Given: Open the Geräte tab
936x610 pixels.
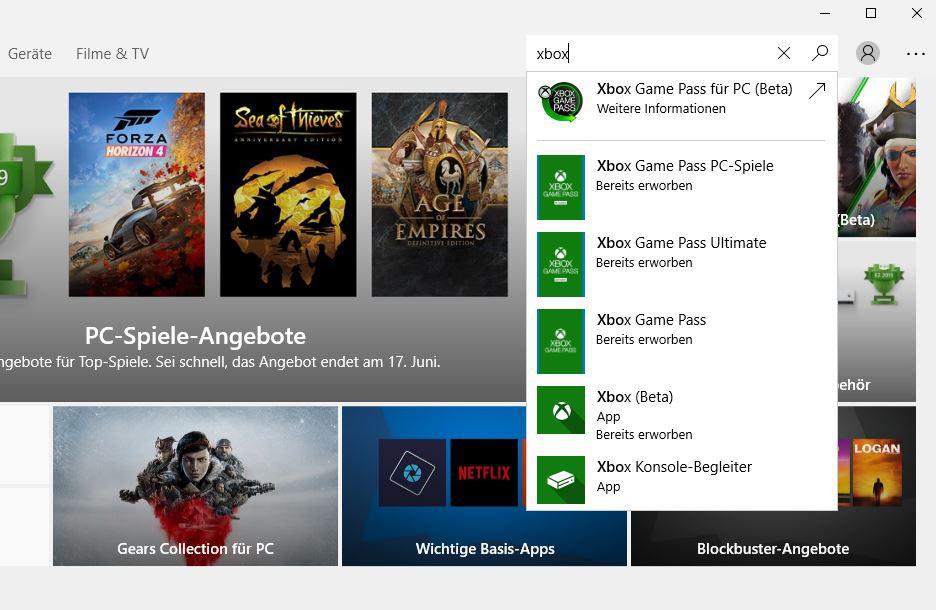Looking at the screenshot, I should tap(30, 54).
